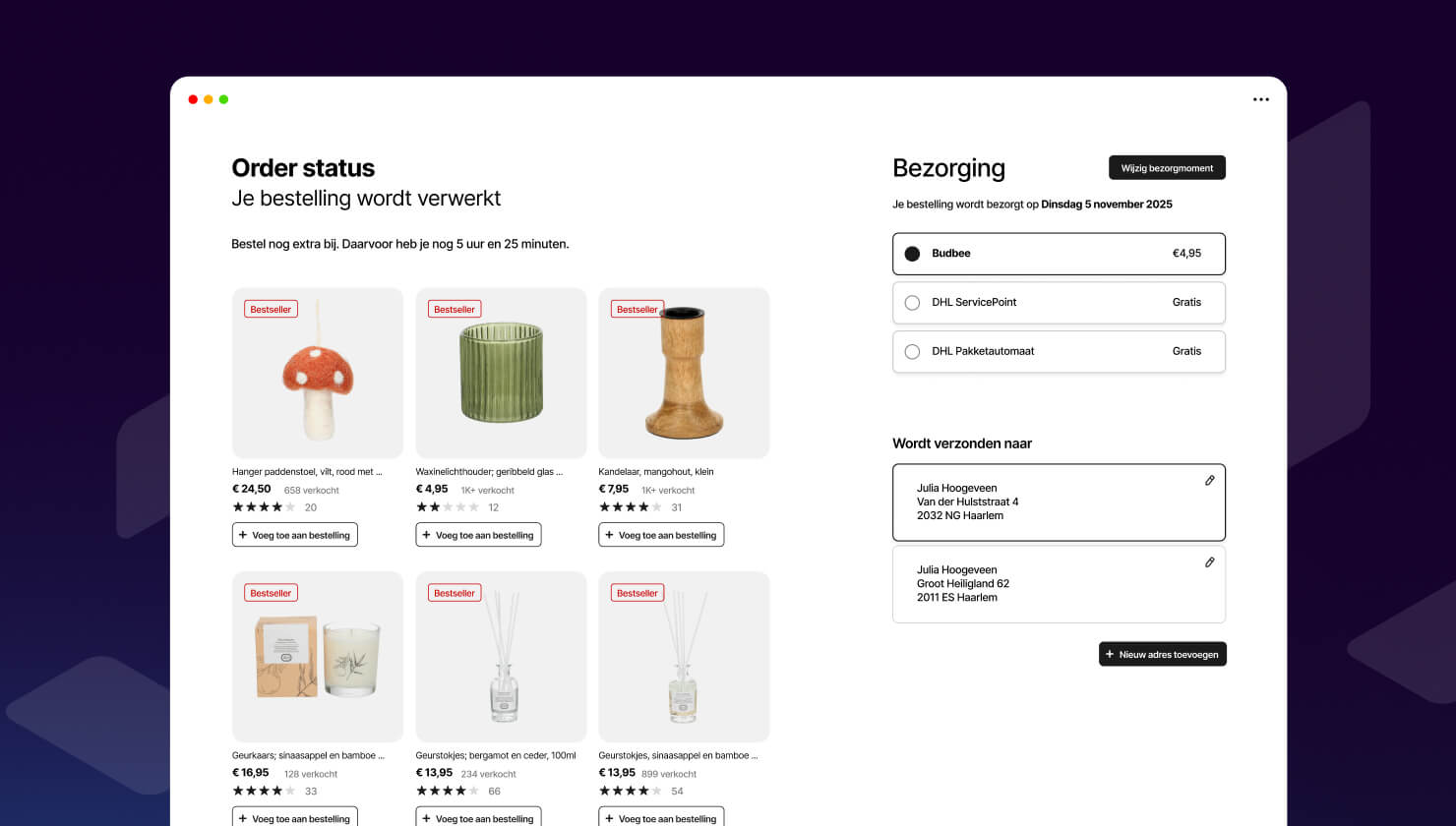
Task: Select the Van der Hulststraat 4 address card
Action: click(x=1059, y=502)
